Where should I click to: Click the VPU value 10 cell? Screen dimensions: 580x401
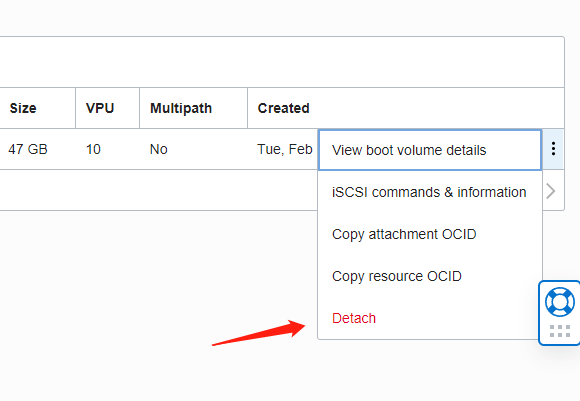pyautogui.click(x=93, y=149)
